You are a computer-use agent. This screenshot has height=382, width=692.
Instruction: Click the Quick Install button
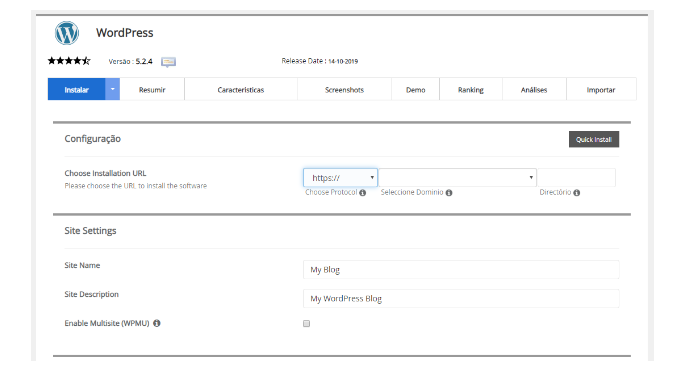594,139
